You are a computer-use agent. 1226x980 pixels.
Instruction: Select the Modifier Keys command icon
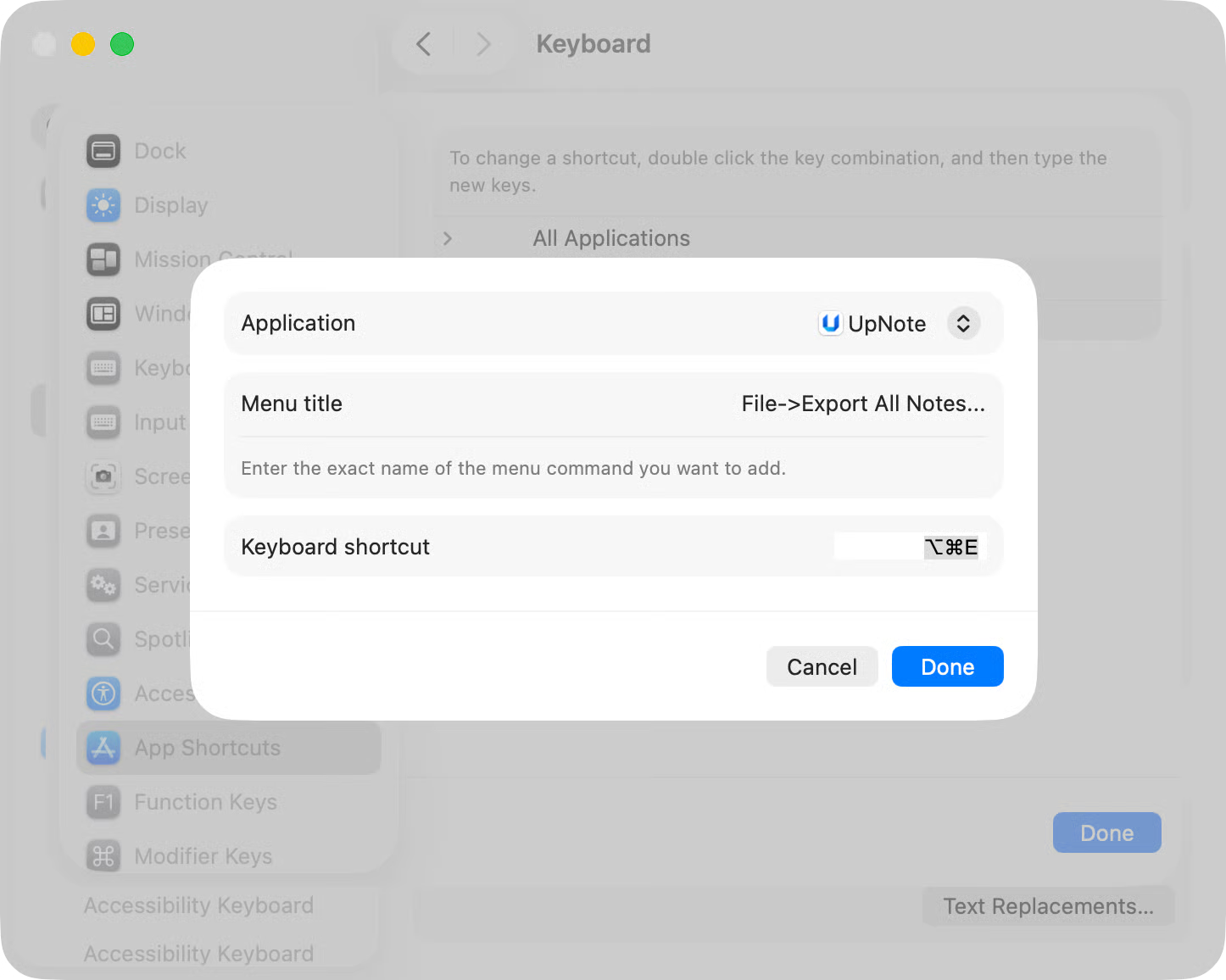pyautogui.click(x=103, y=856)
